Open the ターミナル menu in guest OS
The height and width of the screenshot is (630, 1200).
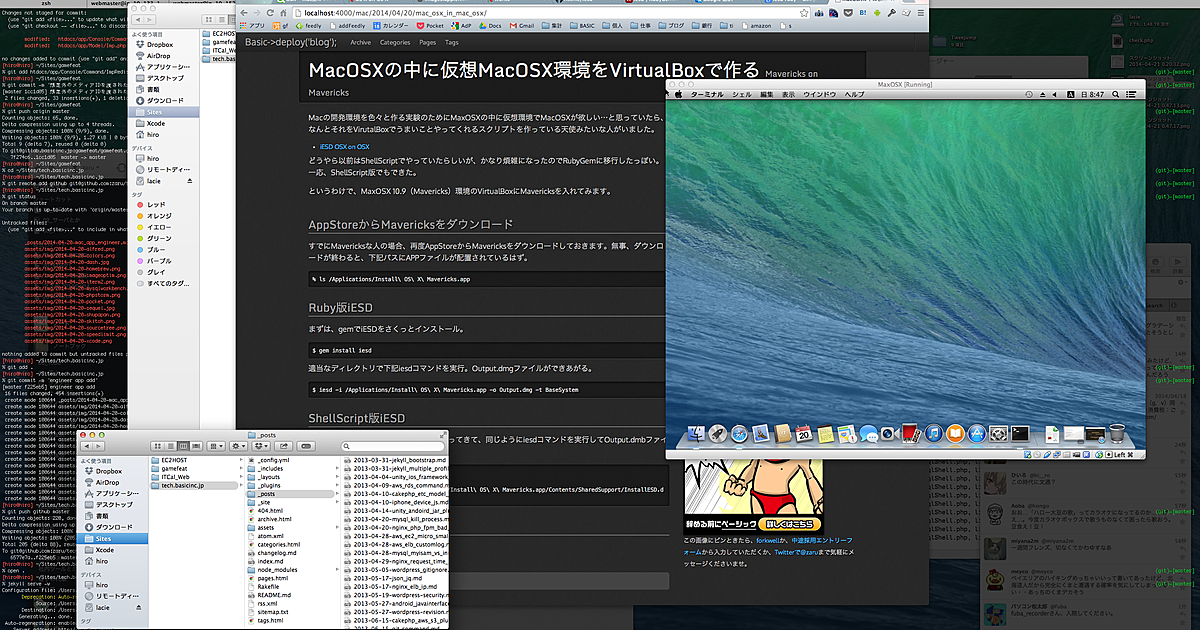point(707,93)
